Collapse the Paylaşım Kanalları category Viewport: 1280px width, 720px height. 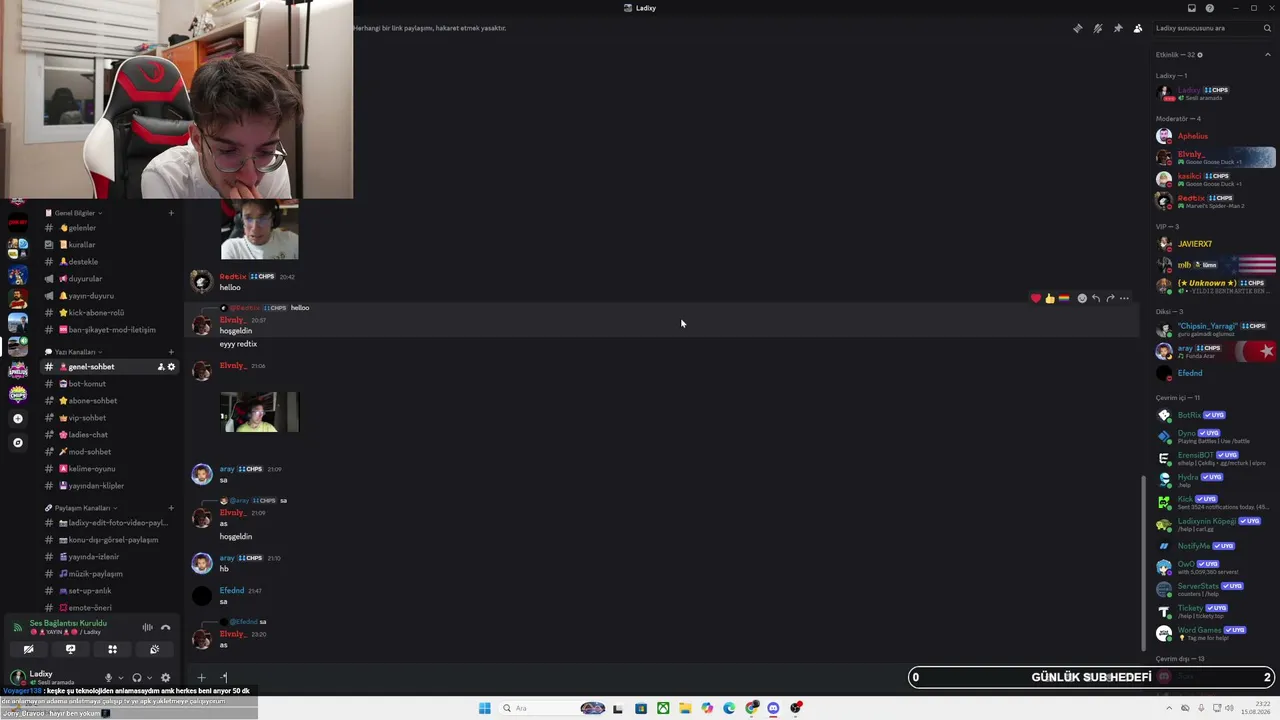[x=80, y=508]
